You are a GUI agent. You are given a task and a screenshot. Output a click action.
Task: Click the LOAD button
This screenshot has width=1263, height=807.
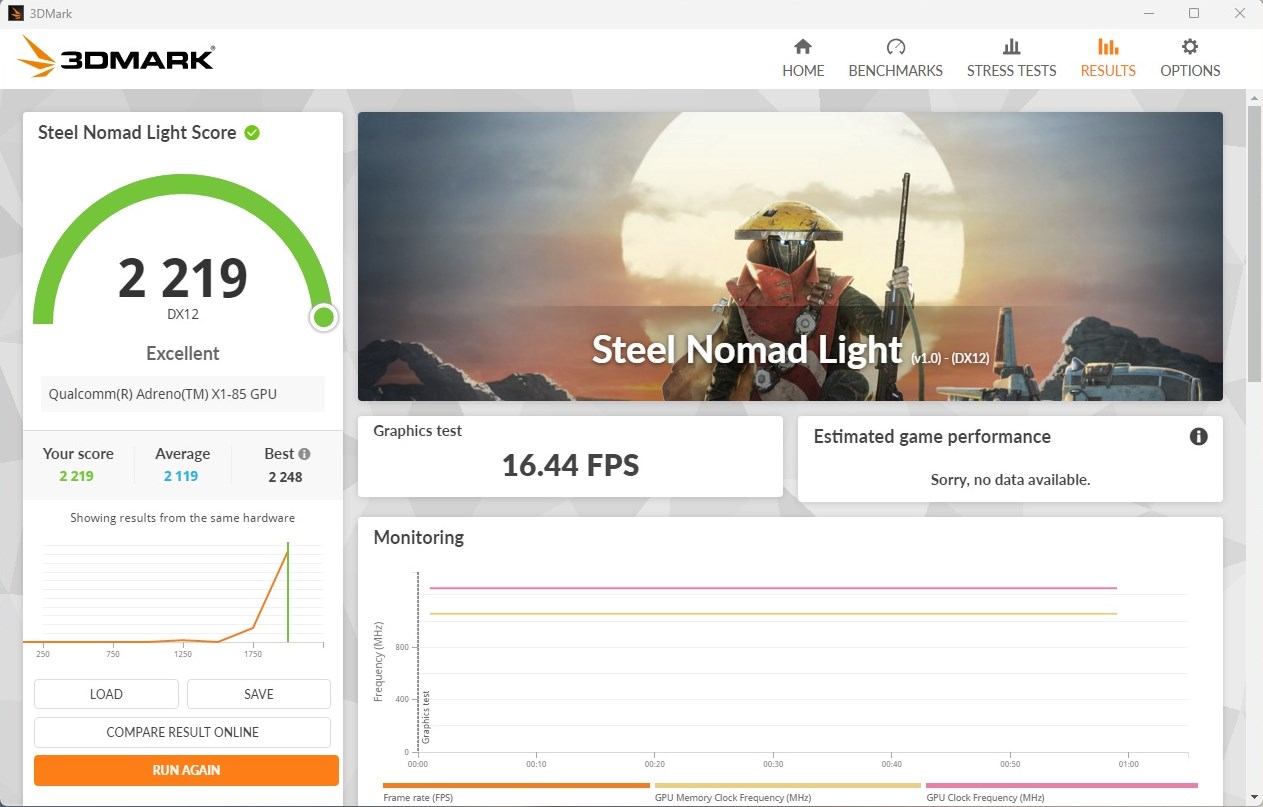tap(106, 694)
